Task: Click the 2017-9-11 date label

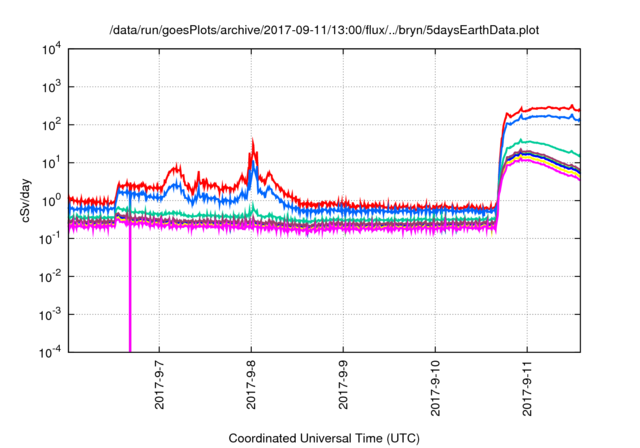Action: pyautogui.click(x=527, y=388)
